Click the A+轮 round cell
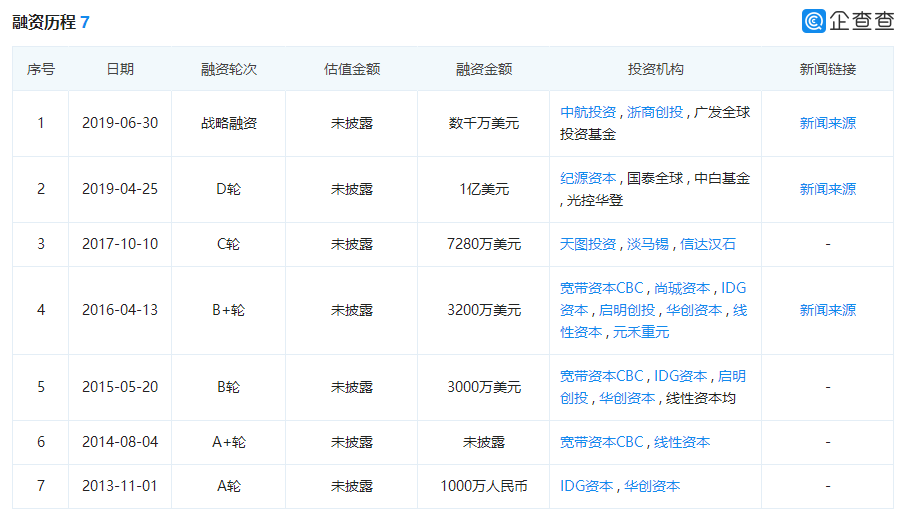 pyautogui.click(x=229, y=442)
